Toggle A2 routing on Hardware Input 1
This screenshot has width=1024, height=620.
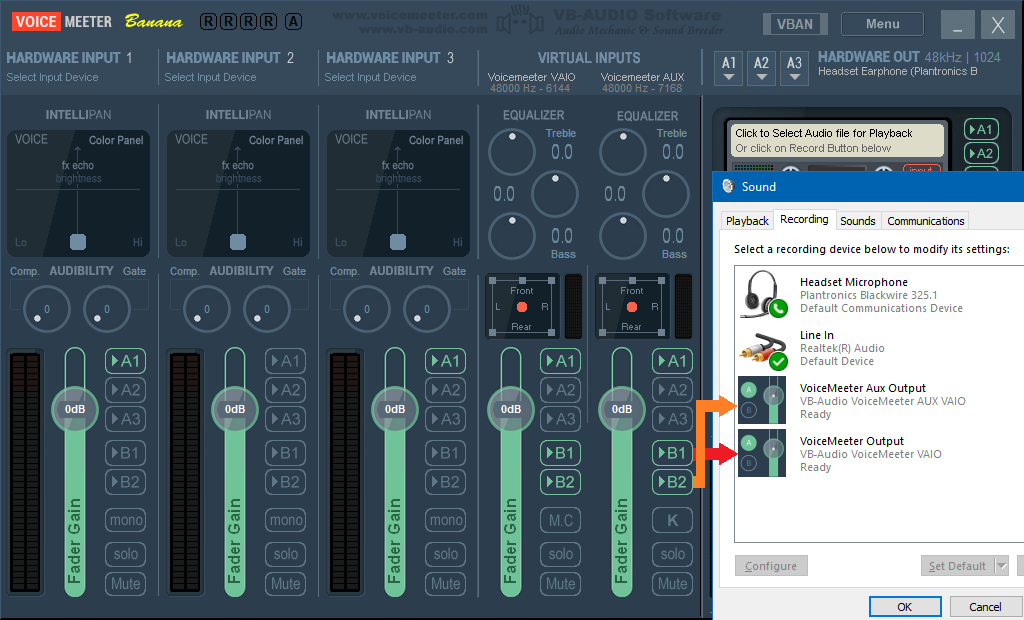125,390
